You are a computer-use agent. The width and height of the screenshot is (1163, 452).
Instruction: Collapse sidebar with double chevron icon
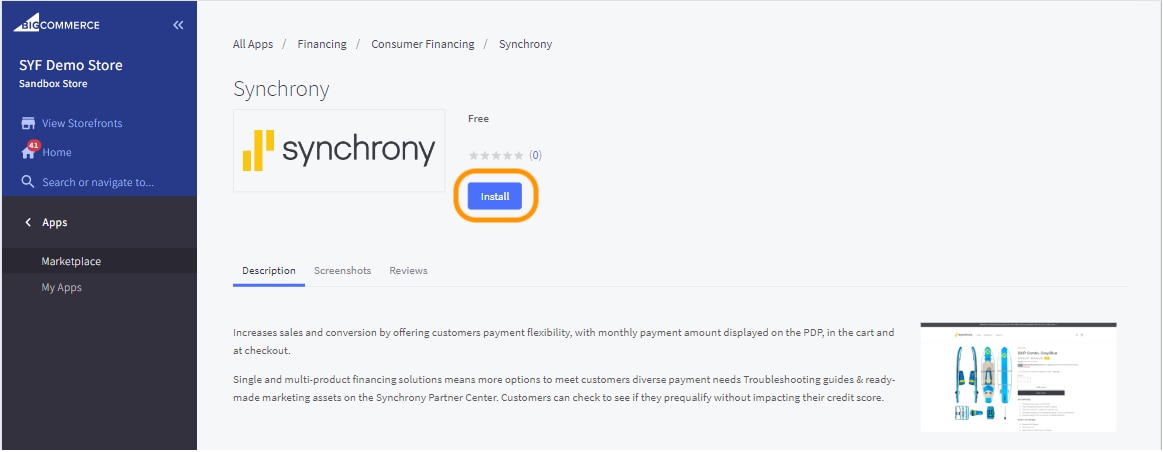178,25
